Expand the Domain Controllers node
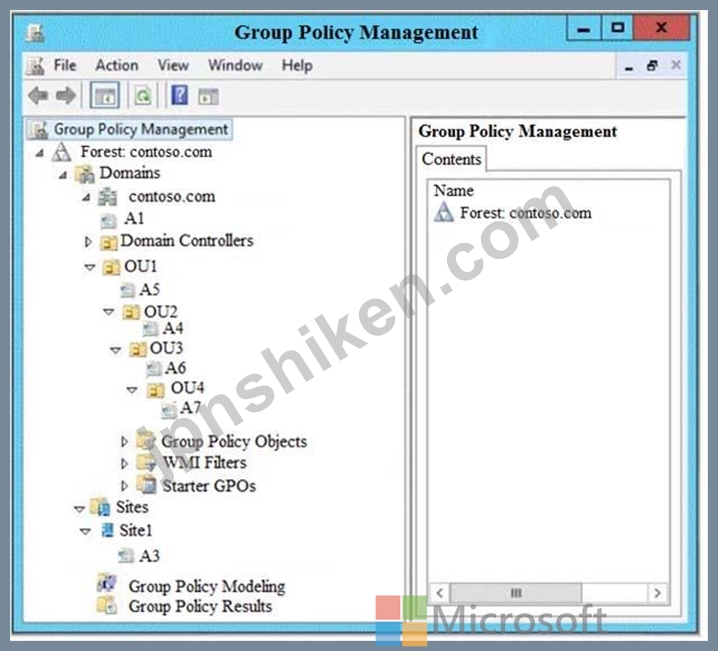This screenshot has width=718, height=651. (88, 241)
